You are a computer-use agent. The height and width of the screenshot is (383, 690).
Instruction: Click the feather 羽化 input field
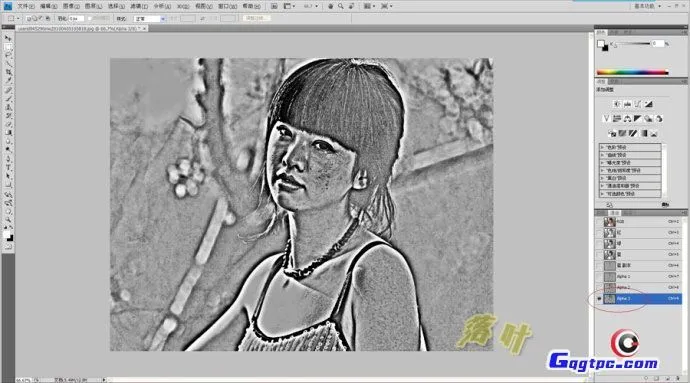pyautogui.click(x=76, y=18)
